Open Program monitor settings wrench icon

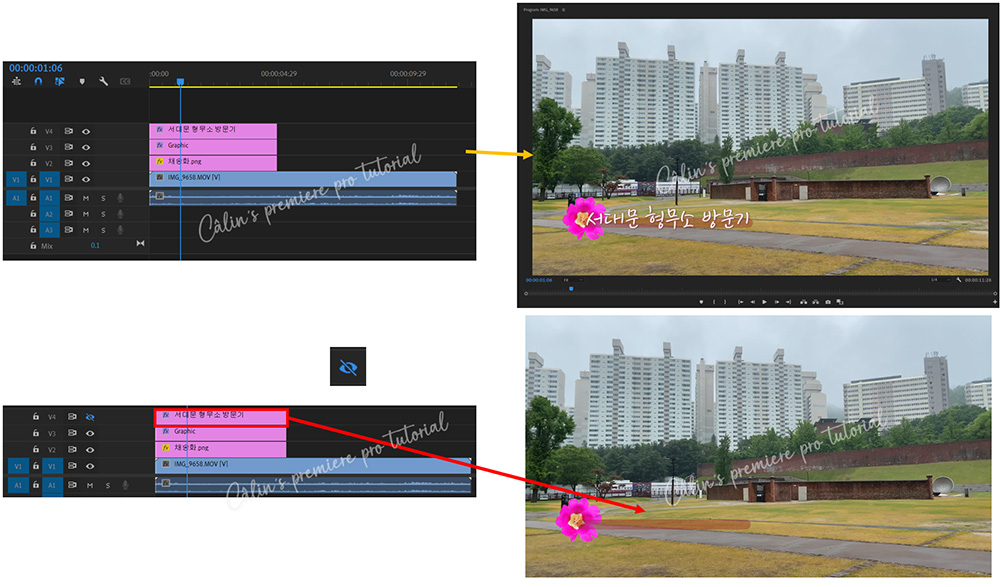pyautogui.click(x=959, y=280)
